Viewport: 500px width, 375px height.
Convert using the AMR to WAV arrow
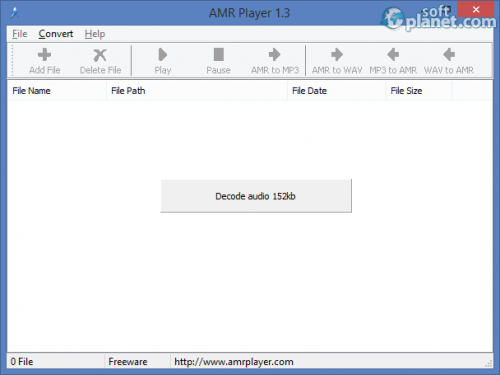pos(337,55)
